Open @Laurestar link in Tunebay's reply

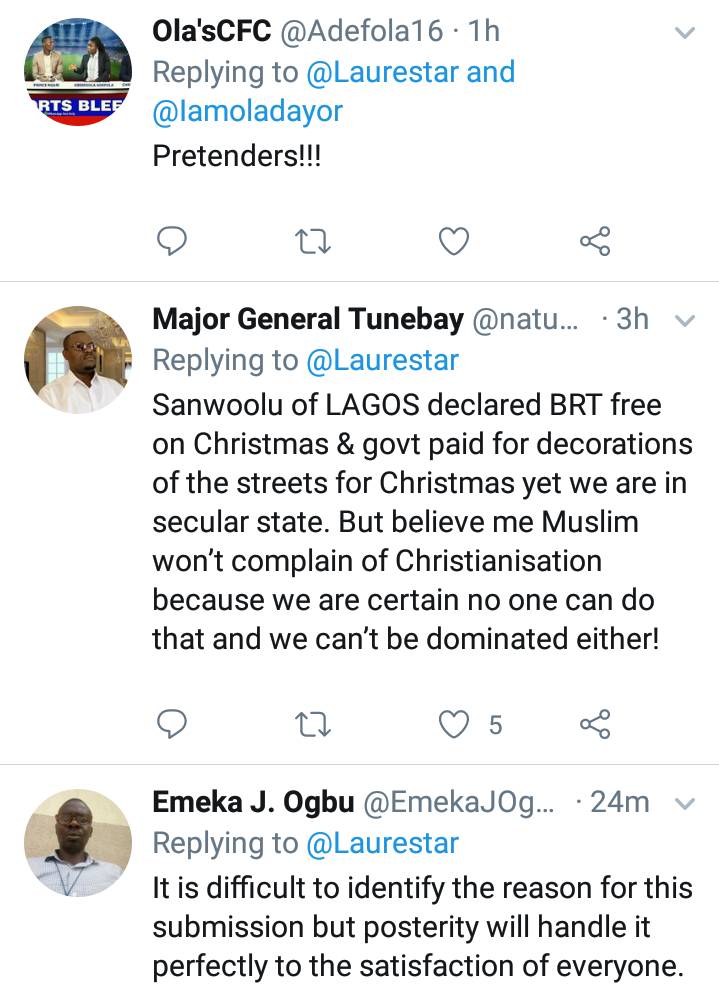[x=383, y=360]
